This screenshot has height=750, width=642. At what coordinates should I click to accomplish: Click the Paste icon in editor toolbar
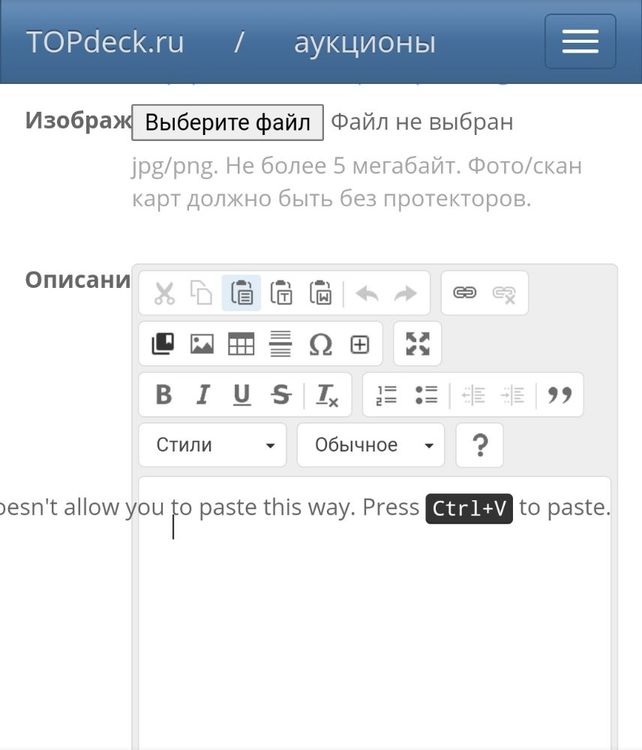pyautogui.click(x=241, y=293)
